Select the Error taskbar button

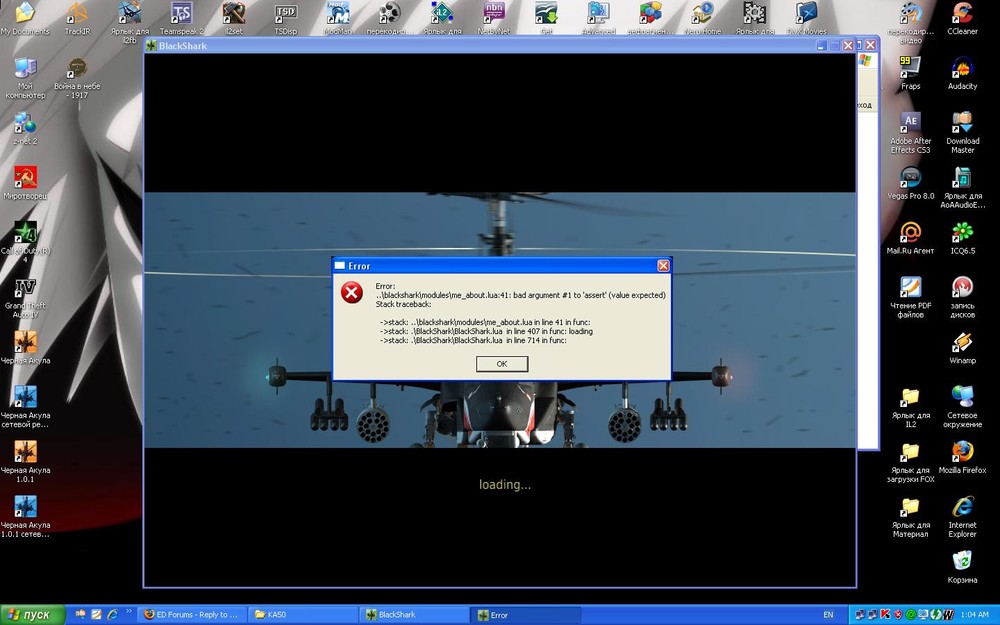526,615
